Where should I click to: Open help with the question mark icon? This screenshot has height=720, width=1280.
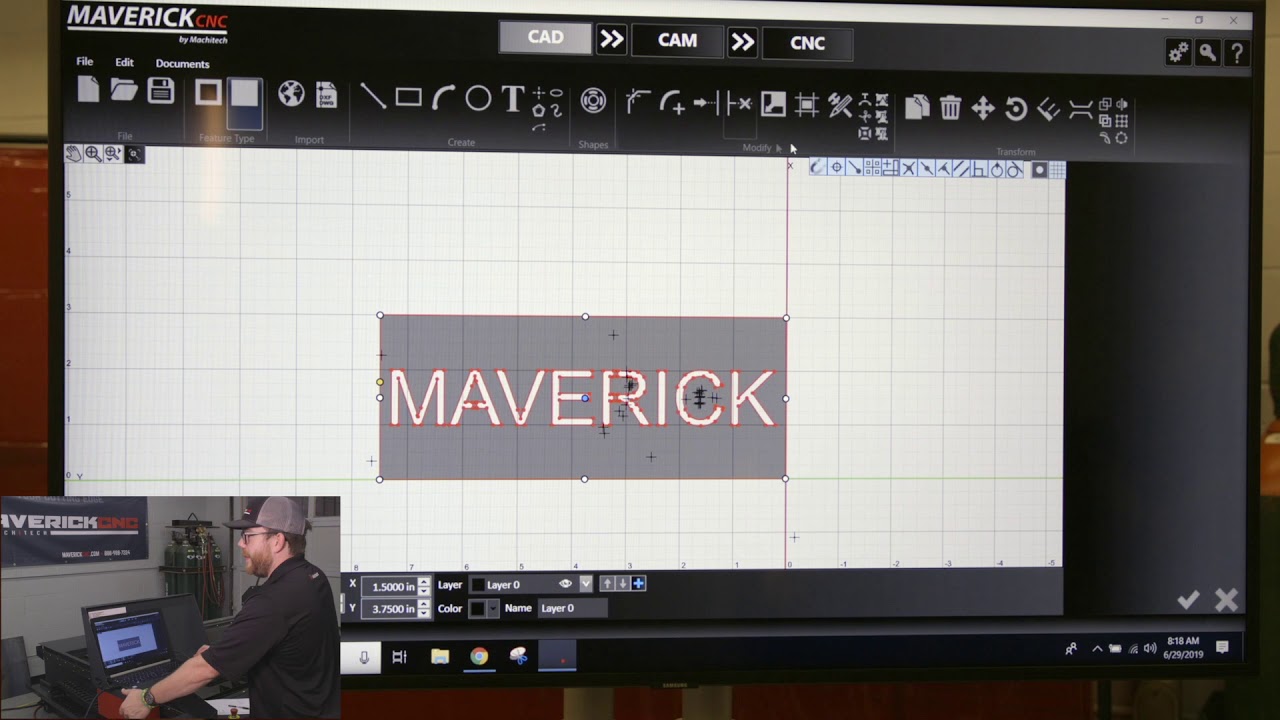(1237, 52)
